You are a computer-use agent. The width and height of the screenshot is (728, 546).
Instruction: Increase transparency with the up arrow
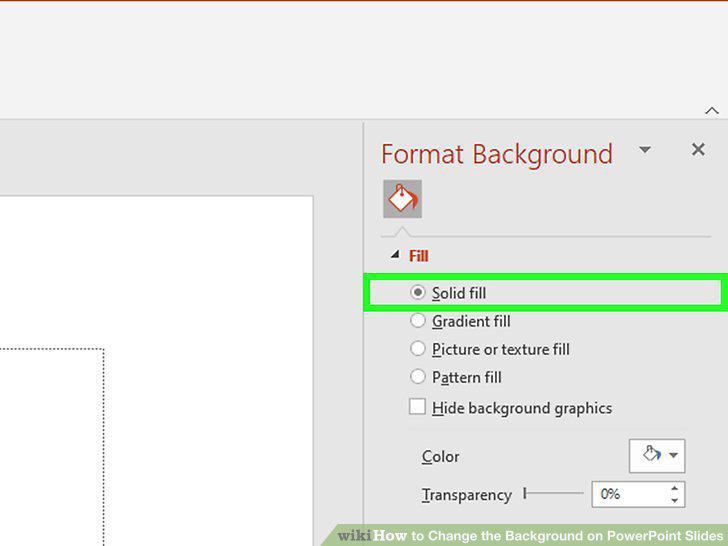coord(674,488)
